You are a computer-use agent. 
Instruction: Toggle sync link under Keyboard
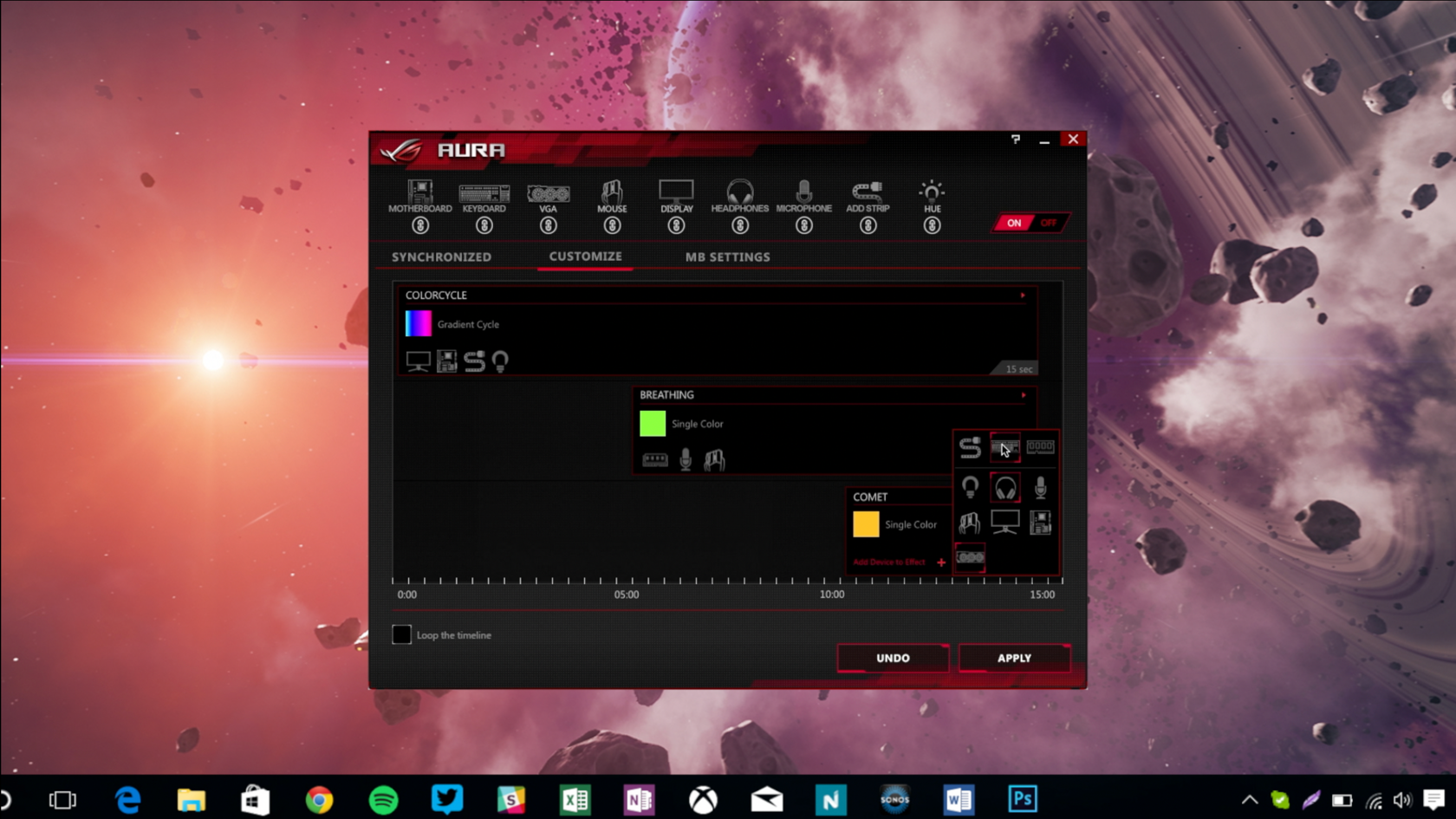coord(484,225)
